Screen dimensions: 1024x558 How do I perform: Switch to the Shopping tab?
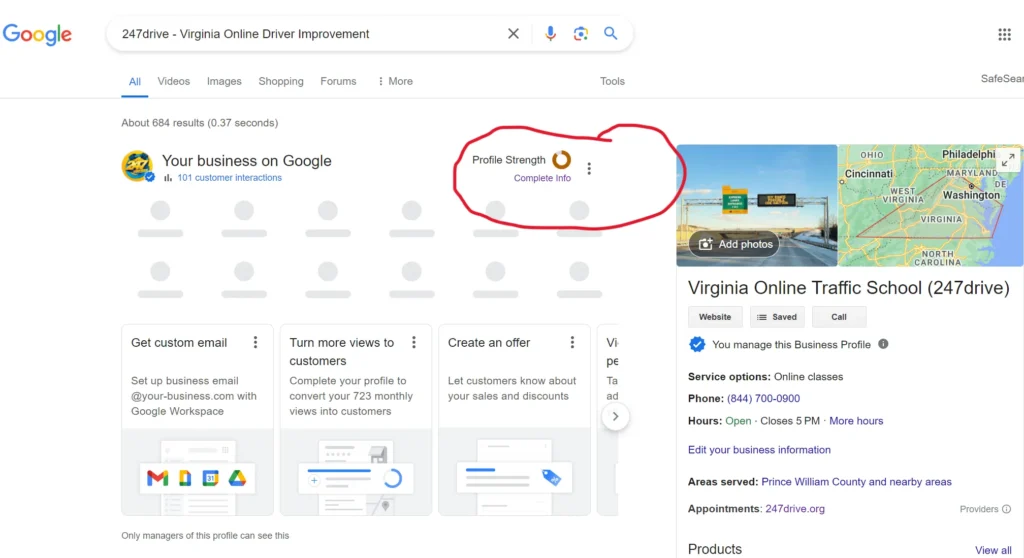281,81
